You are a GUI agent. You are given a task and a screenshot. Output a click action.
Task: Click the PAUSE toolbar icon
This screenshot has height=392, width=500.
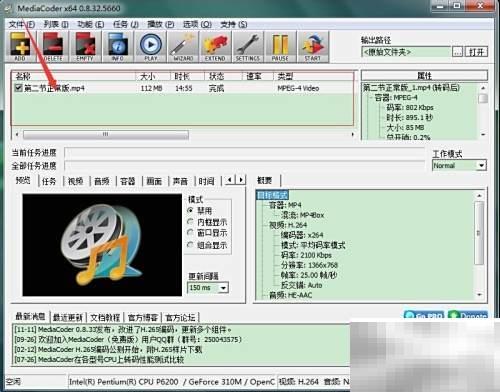pyautogui.click(x=280, y=47)
